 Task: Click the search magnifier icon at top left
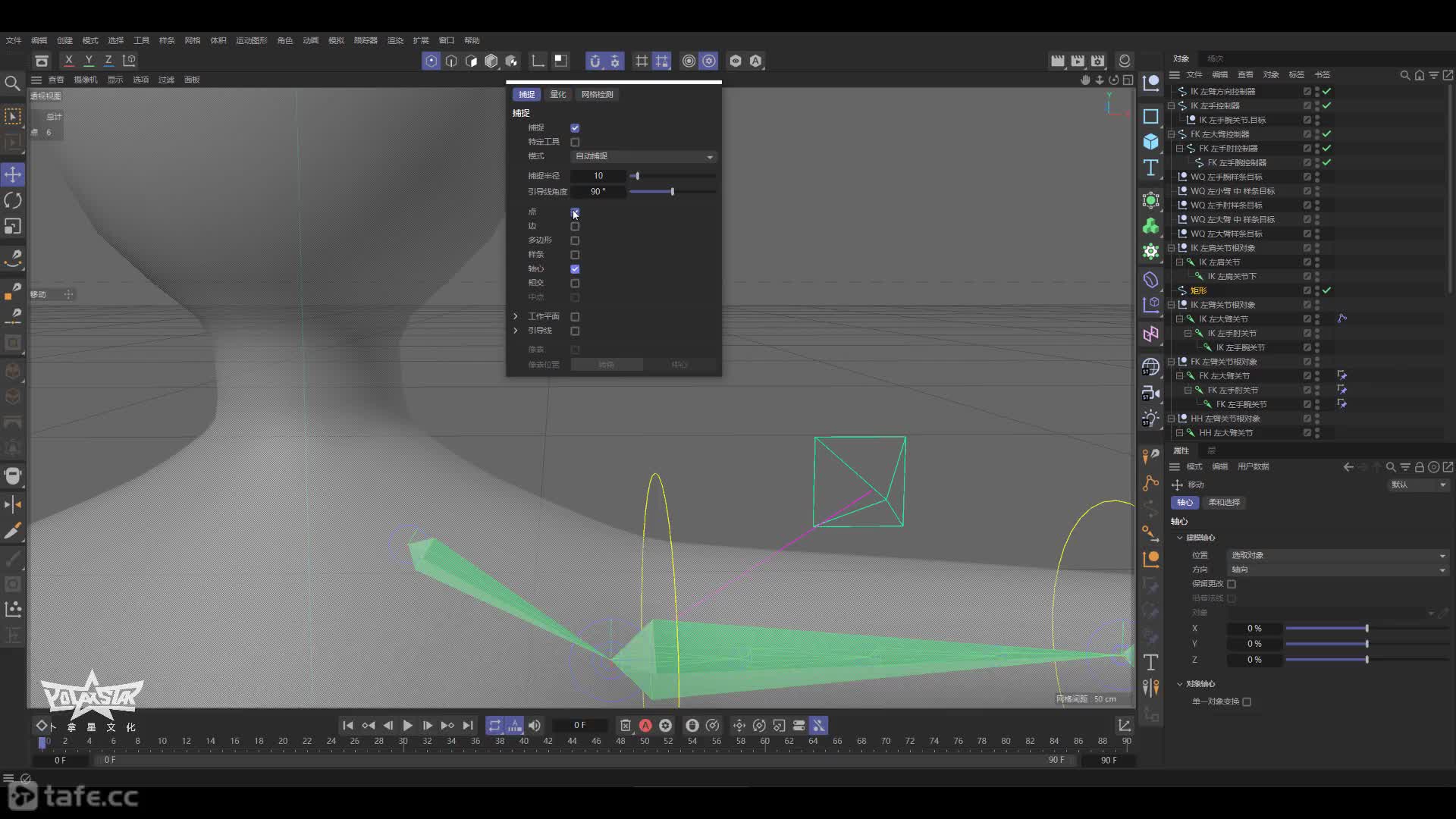(x=12, y=83)
